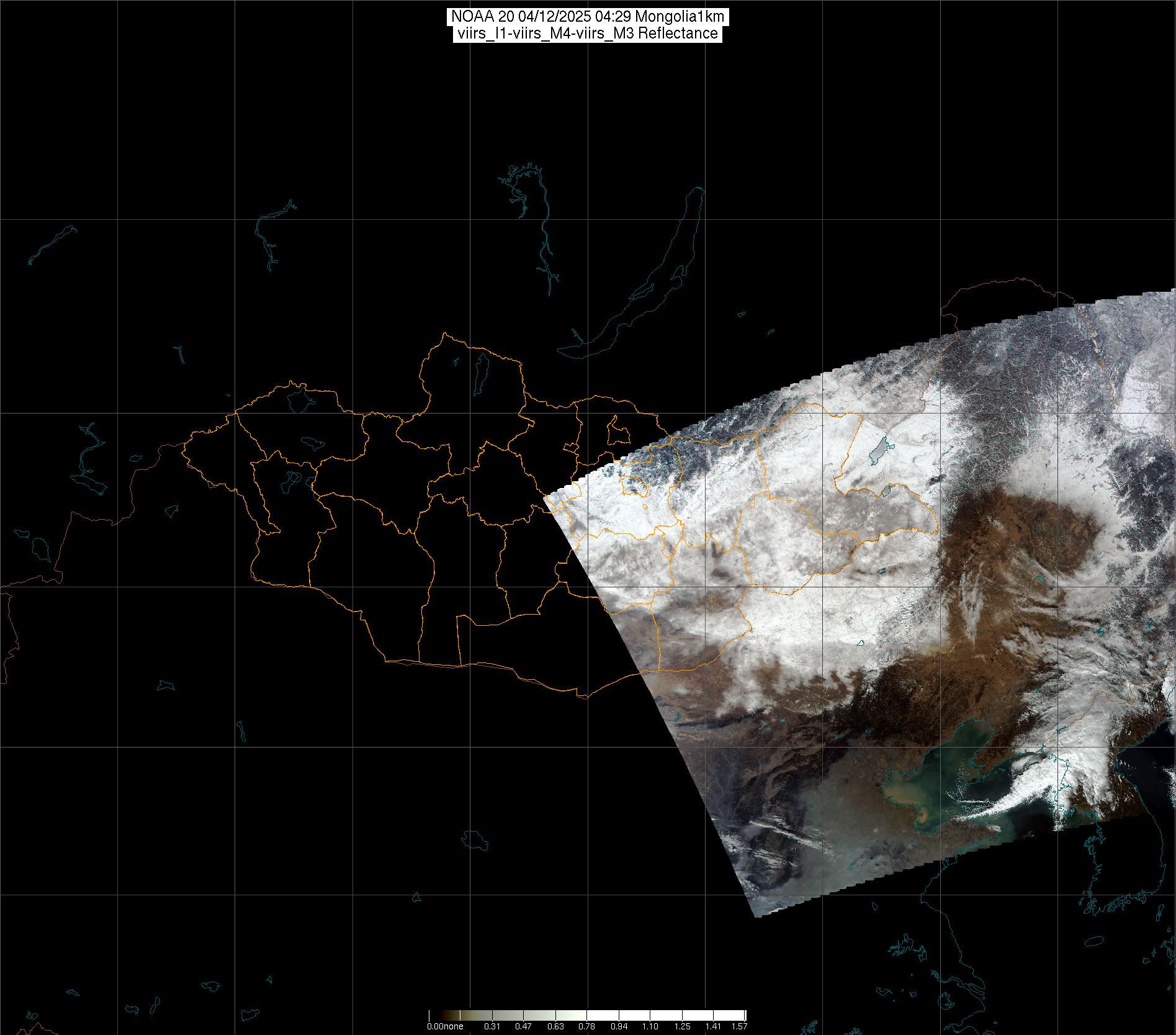Click the dark brown colorbar start

pos(433,1016)
